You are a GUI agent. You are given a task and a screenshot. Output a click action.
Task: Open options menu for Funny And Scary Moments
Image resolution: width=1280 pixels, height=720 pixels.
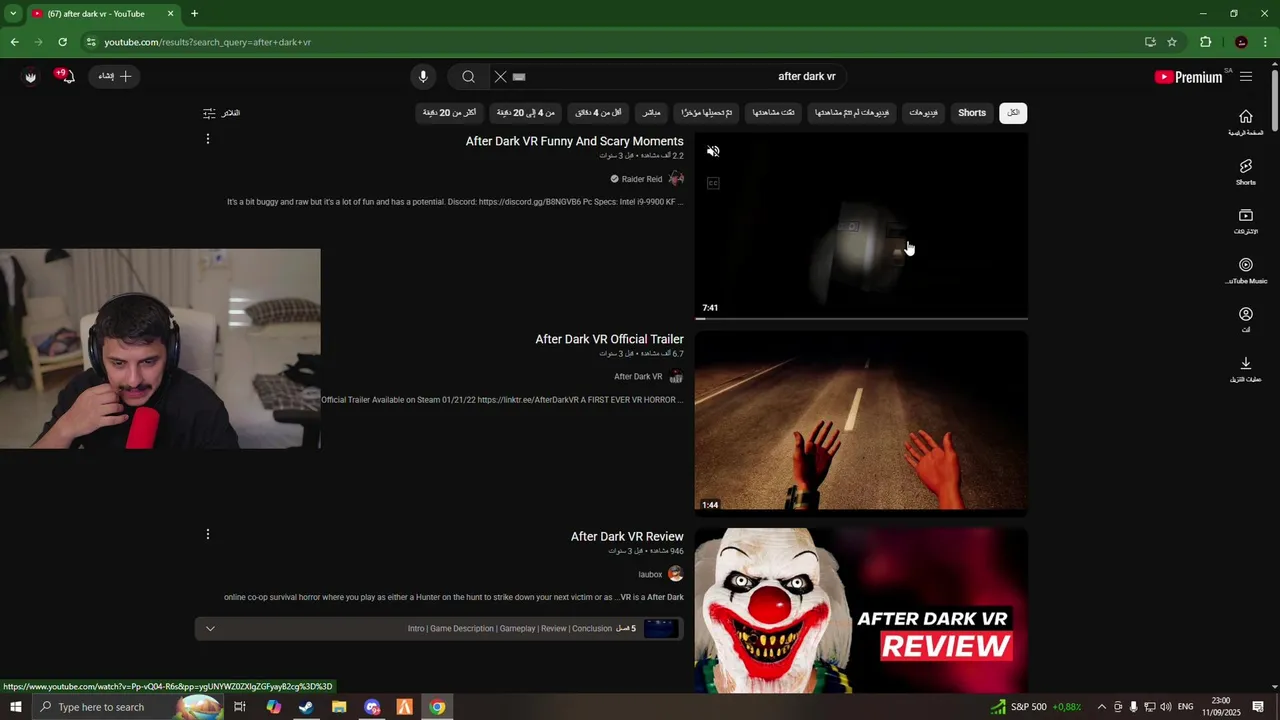[x=208, y=139]
